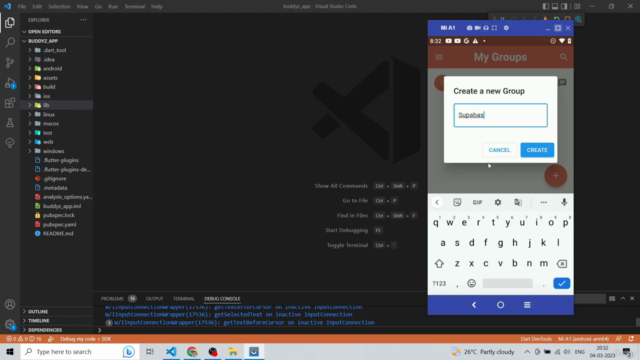Image resolution: width=640 pixels, height=360 pixels.
Task: Expand the DEPENDENCIES section
Action: (57, 330)
